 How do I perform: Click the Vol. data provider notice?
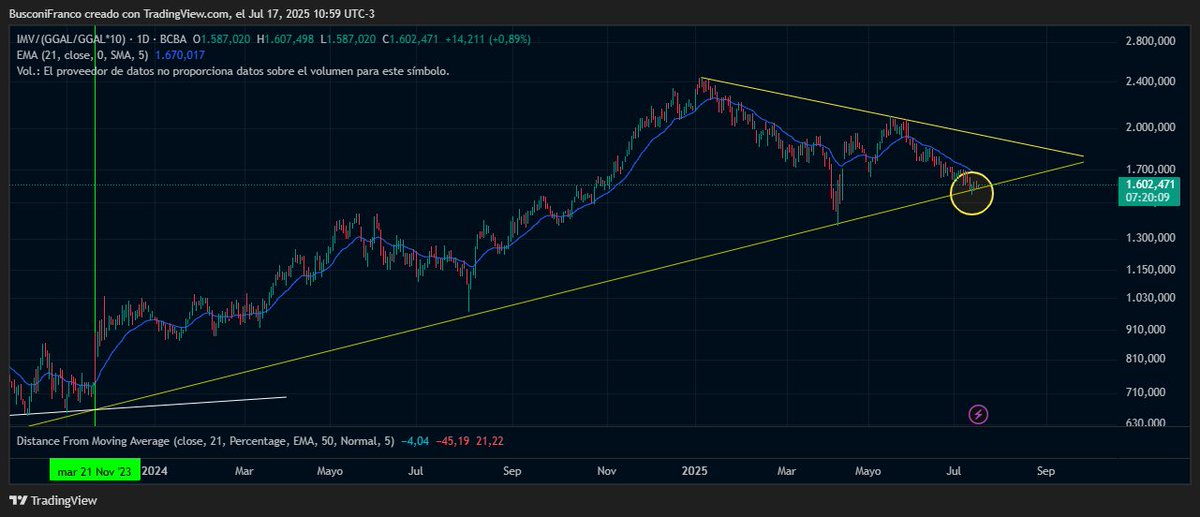click(x=232, y=71)
